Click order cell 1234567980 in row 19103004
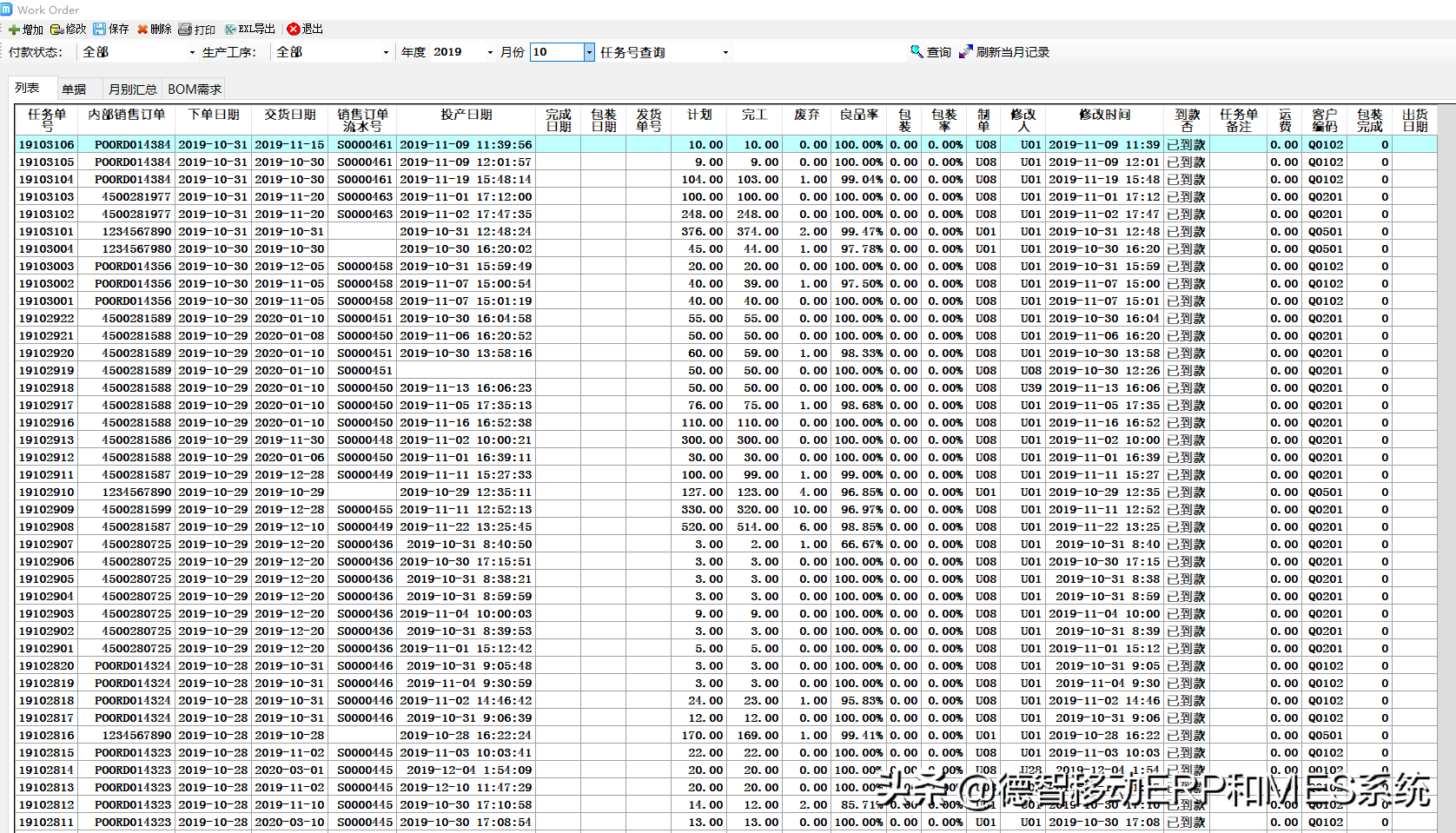The height and width of the screenshot is (833, 1456). coord(126,248)
